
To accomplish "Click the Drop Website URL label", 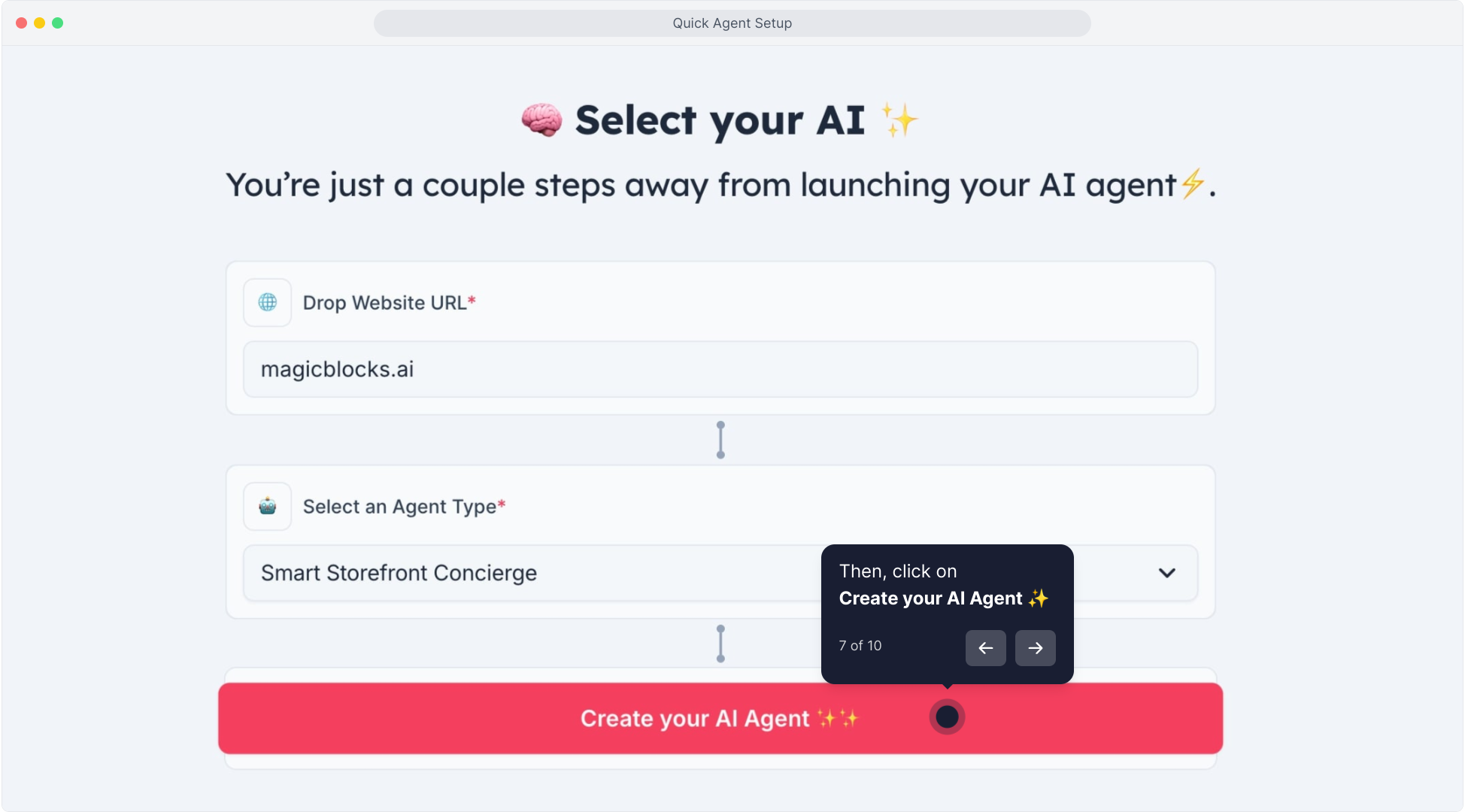I will (x=384, y=302).
